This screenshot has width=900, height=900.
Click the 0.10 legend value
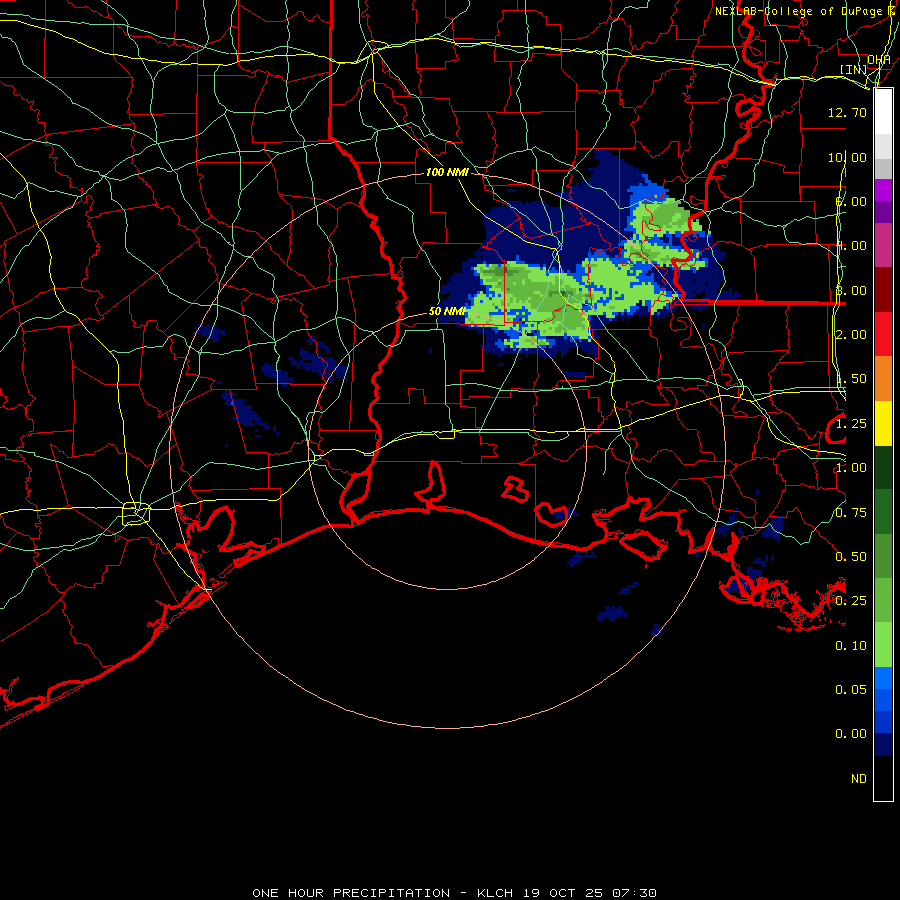851,646
